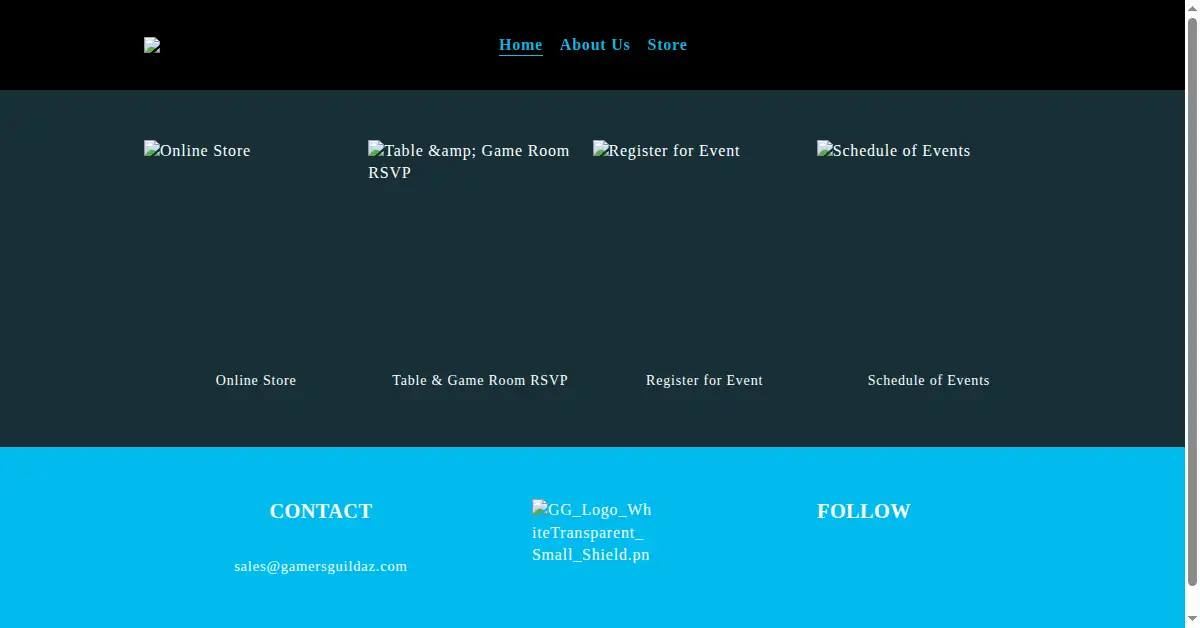The width and height of the screenshot is (1200, 628).
Task: Click the Table & Game Room RSVP image
Action: click(480, 252)
